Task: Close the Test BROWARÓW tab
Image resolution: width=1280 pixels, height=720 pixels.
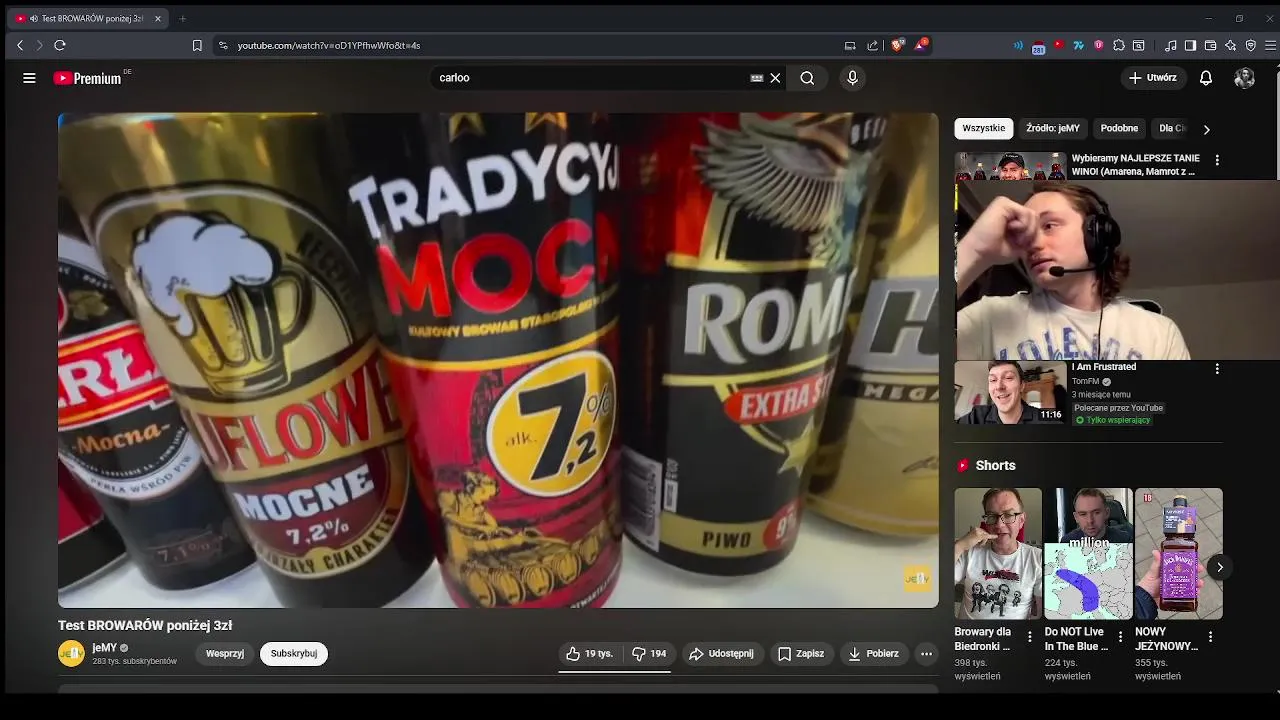Action: pyautogui.click(x=158, y=18)
